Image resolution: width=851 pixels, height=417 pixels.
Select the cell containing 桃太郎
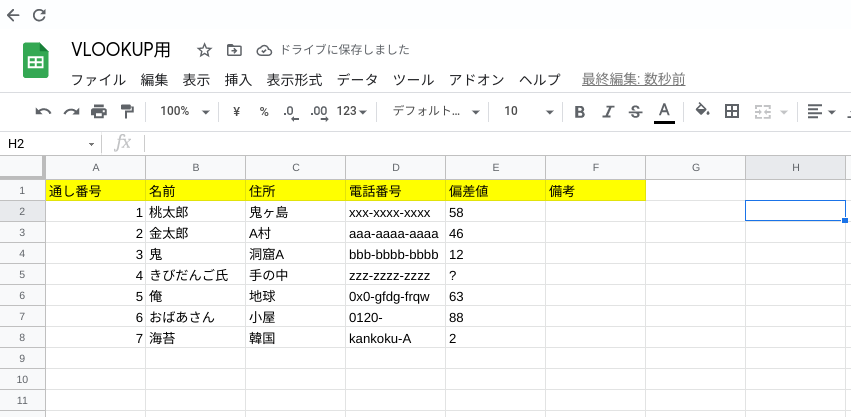(x=195, y=212)
